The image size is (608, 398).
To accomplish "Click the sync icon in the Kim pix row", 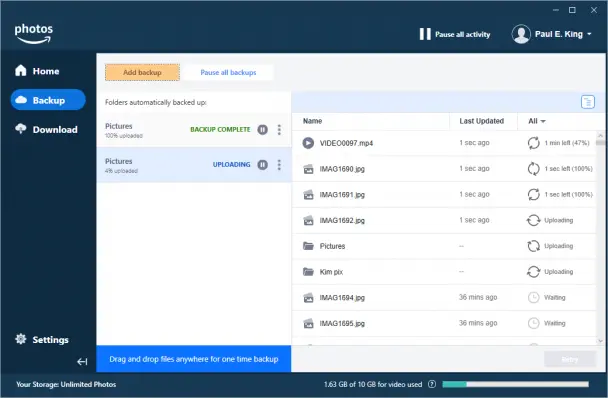I will (x=534, y=272).
